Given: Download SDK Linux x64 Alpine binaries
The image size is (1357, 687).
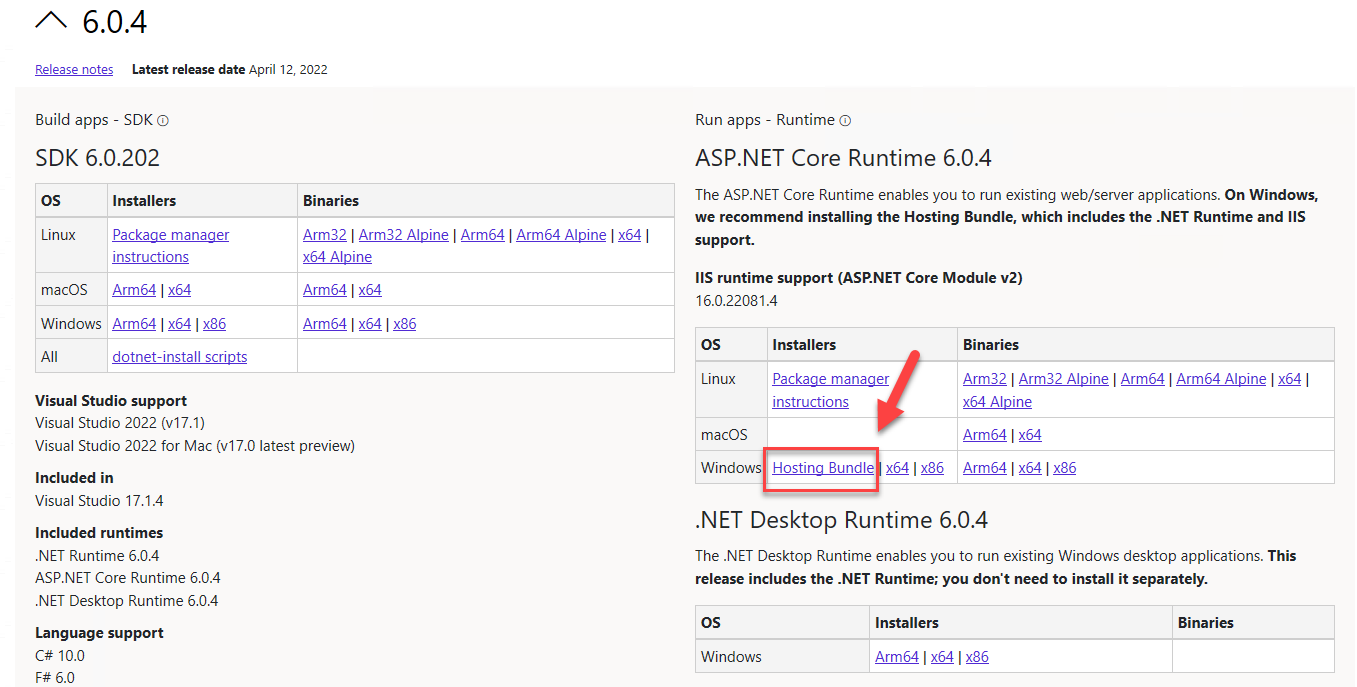Looking at the screenshot, I should click(337, 257).
